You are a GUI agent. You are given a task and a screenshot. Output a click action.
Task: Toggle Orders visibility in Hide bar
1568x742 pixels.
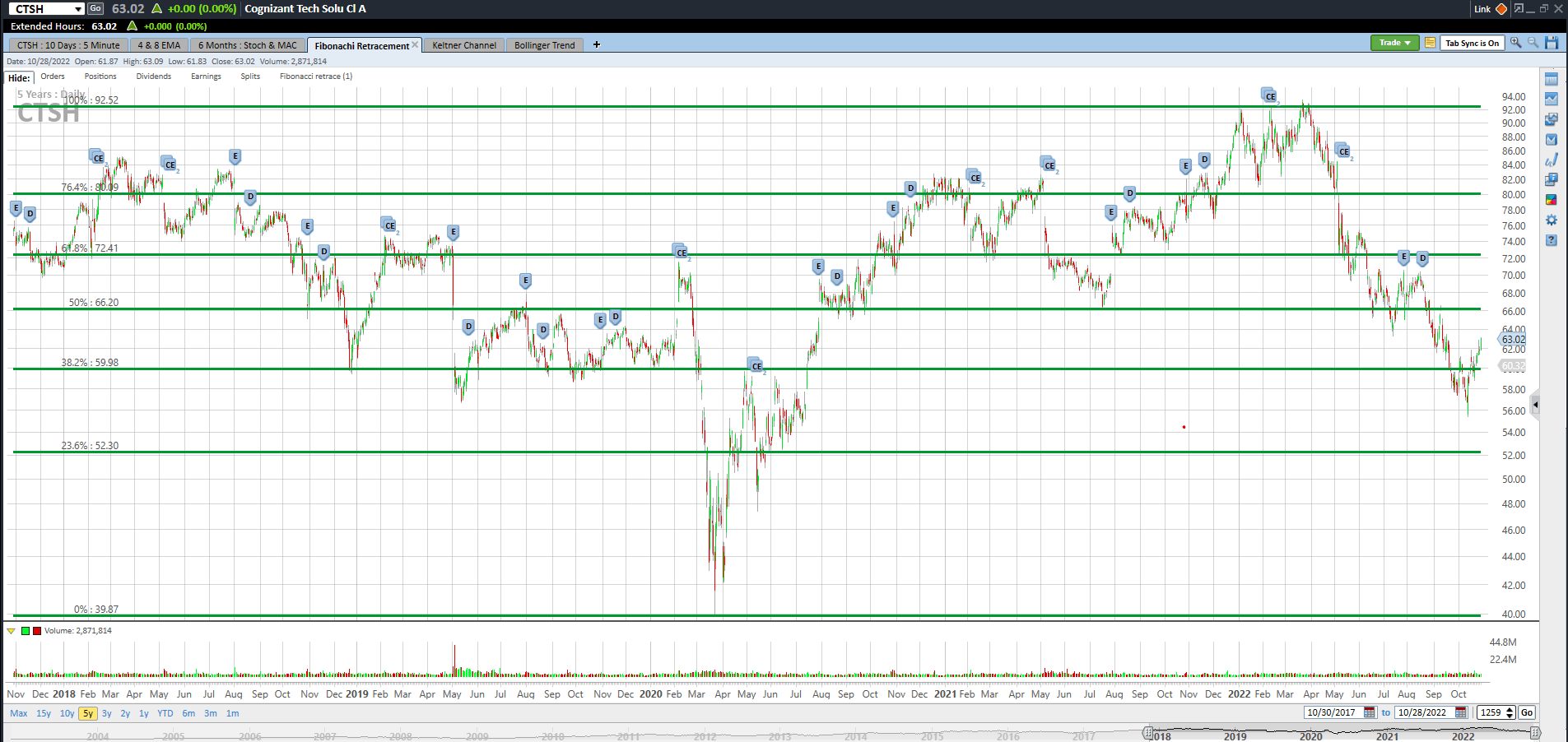click(53, 77)
